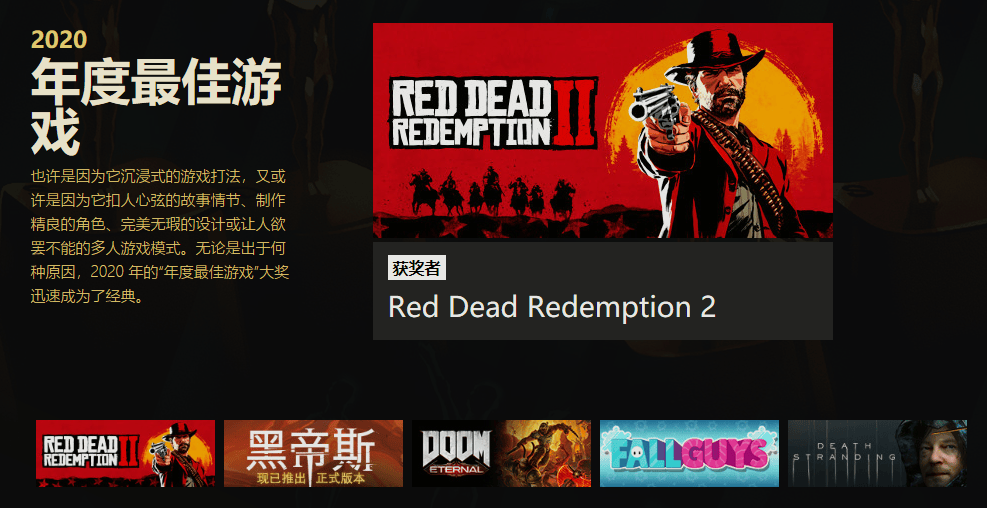Click the horse riders silhouette in banner
Viewport: 987px width, 508px height.
(x=492, y=191)
